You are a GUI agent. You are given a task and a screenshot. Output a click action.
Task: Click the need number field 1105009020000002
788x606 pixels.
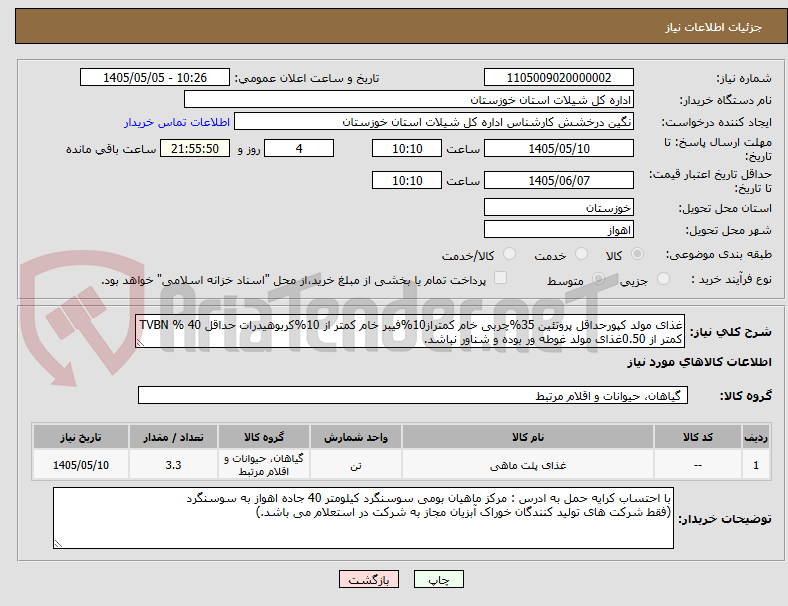(x=558, y=77)
